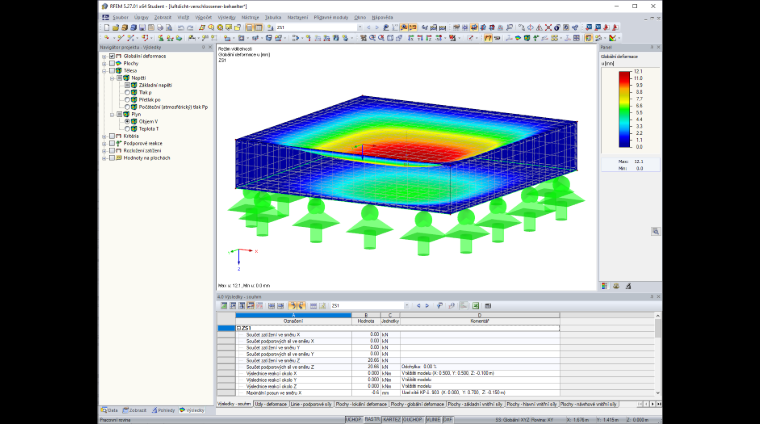The width and height of the screenshot is (760, 424).
Task: Click the green support display icon in toolbar
Action: click(536, 38)
